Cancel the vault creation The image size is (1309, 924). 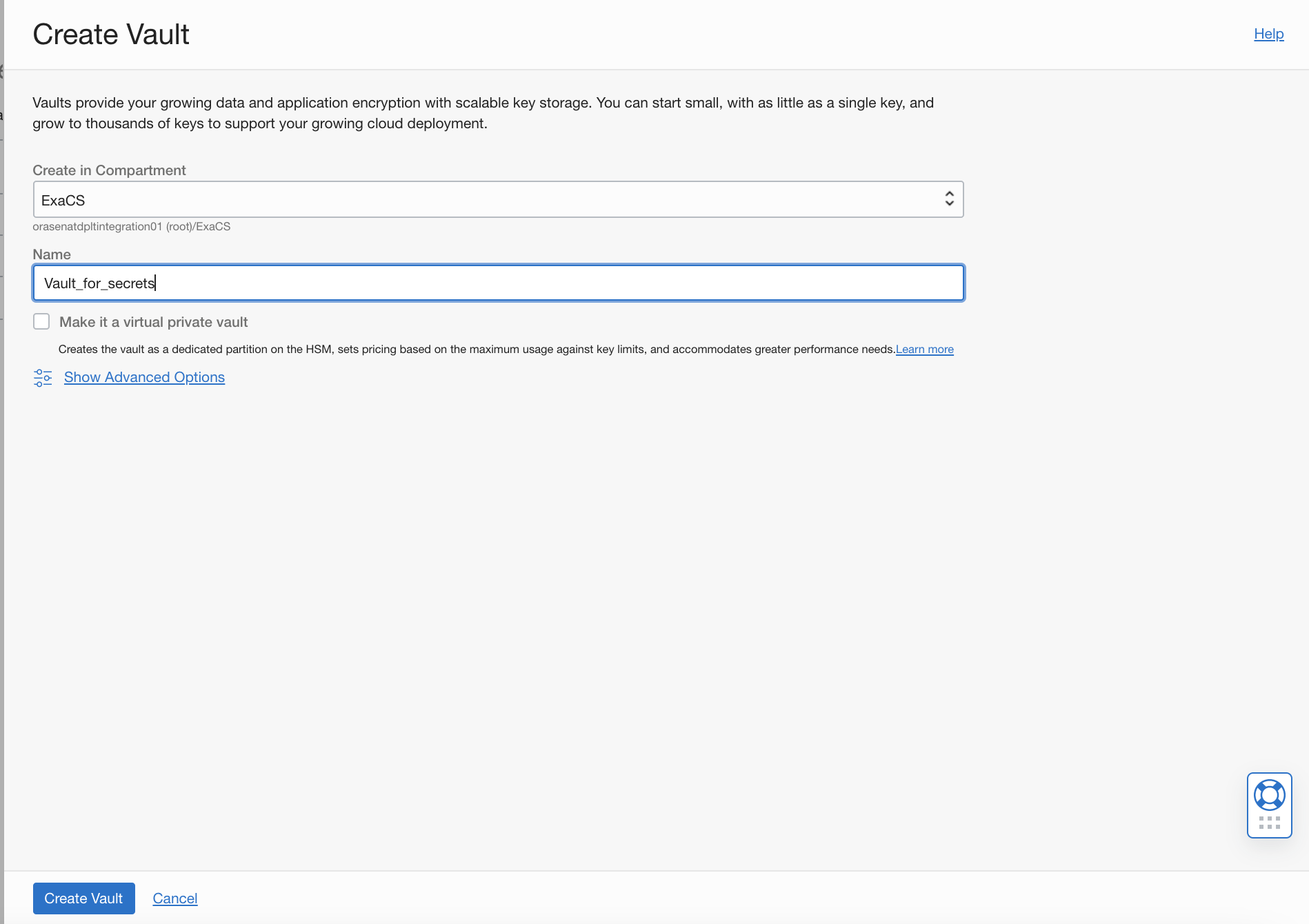[x=175, y=898]
